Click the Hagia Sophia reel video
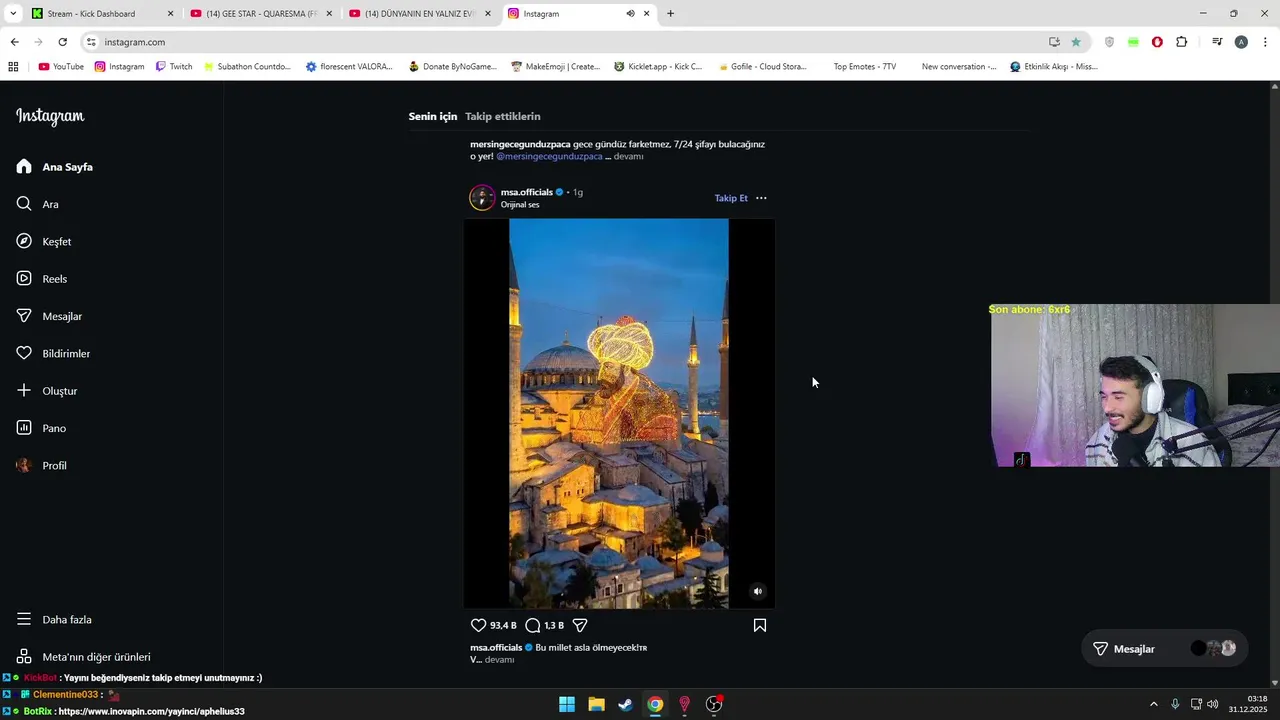 tap(619, 413)
